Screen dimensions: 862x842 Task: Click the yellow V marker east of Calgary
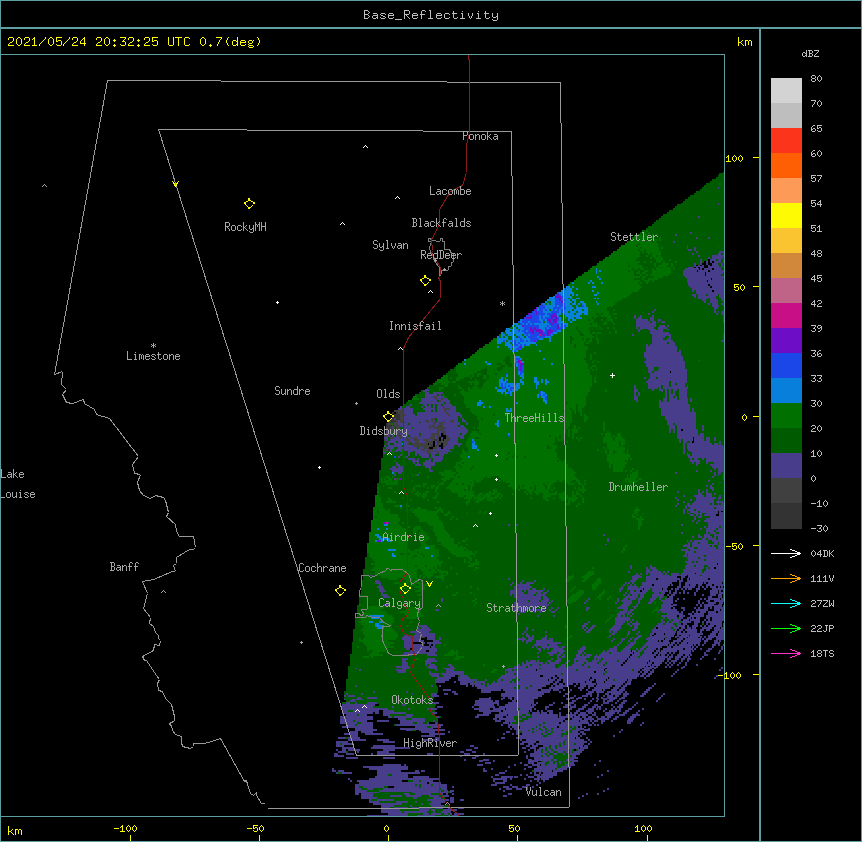point(429,584)
